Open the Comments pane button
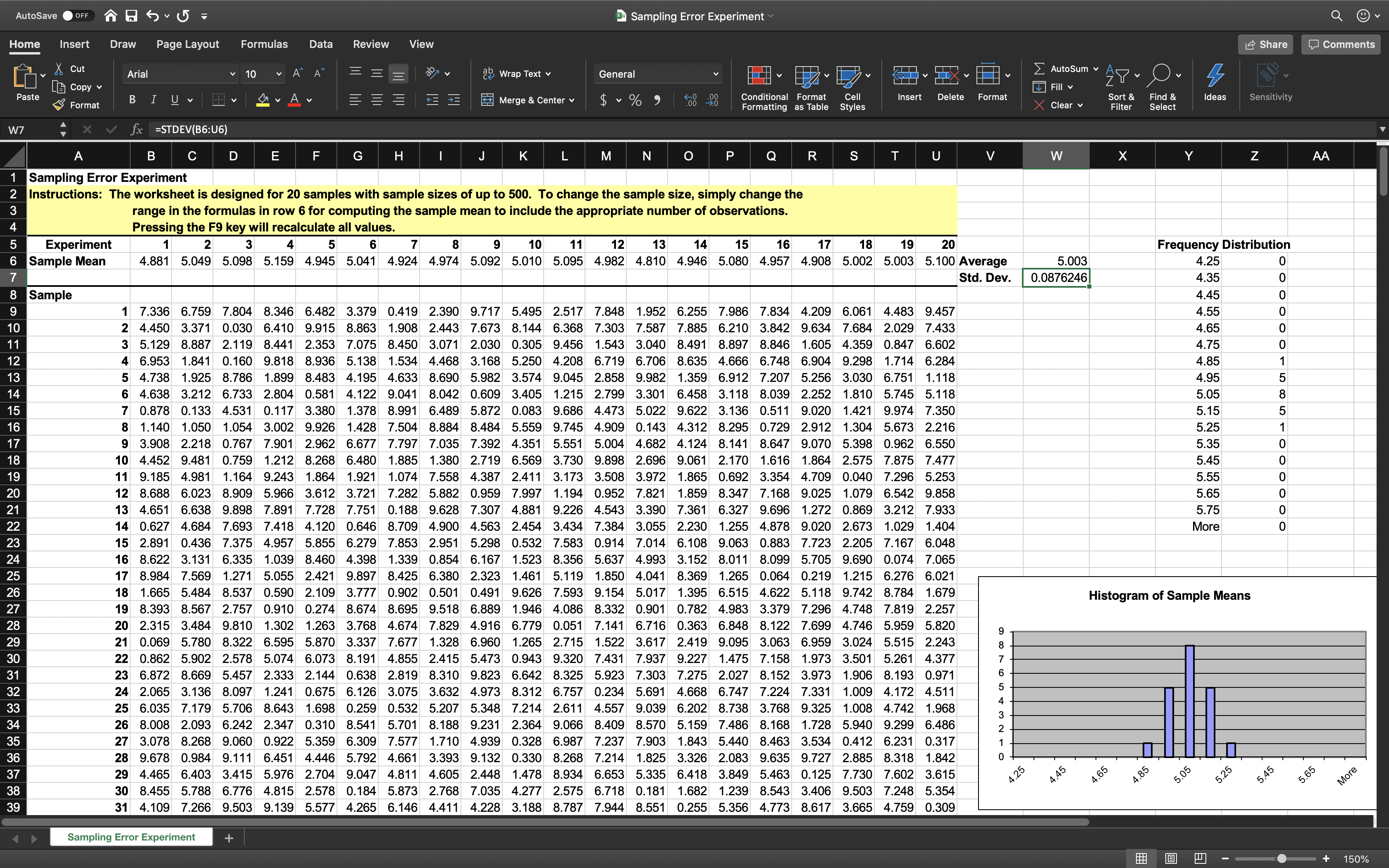The height and width of the screenshot is (868, 1389). click(x=1341, y=44)
